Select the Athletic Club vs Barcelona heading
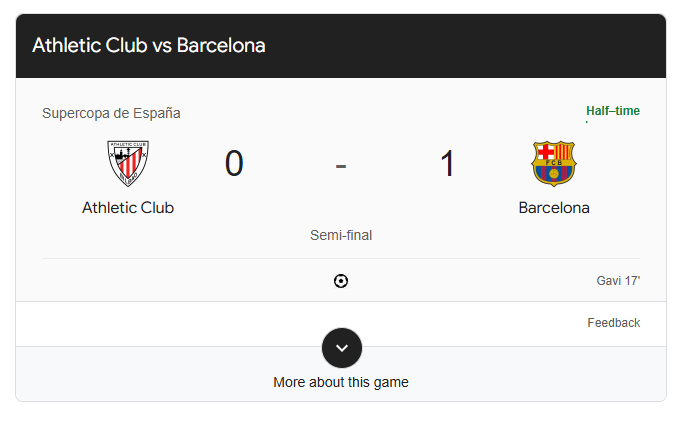This screenshot has width=680, height=424. click(149, 46)
